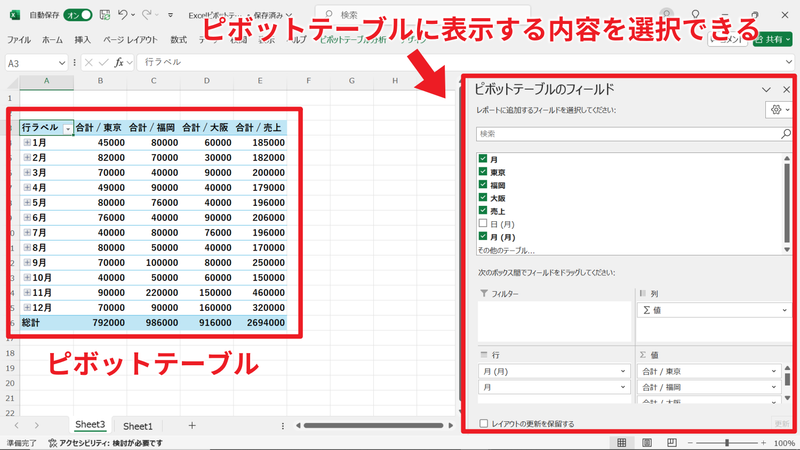This screenshot has width=800, height=450.
Task: Open the 月 (月) dropdown in rows area
Action: click(x=623, y=371)
